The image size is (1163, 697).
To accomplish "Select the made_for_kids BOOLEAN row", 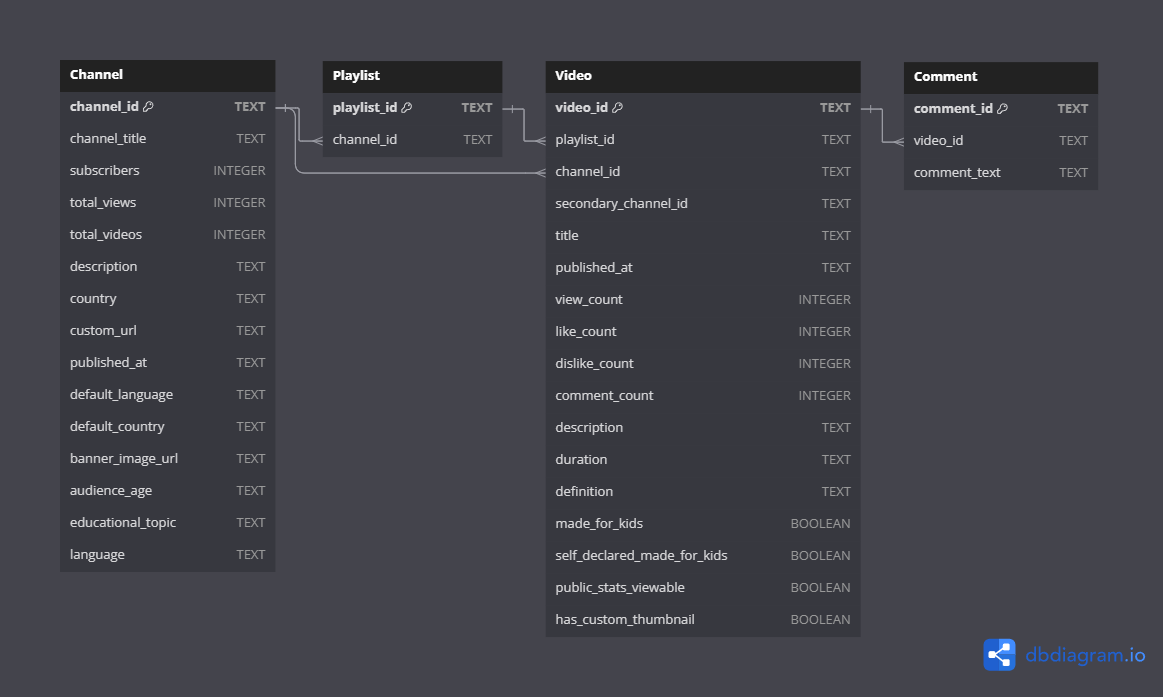I will coord(702,524).
